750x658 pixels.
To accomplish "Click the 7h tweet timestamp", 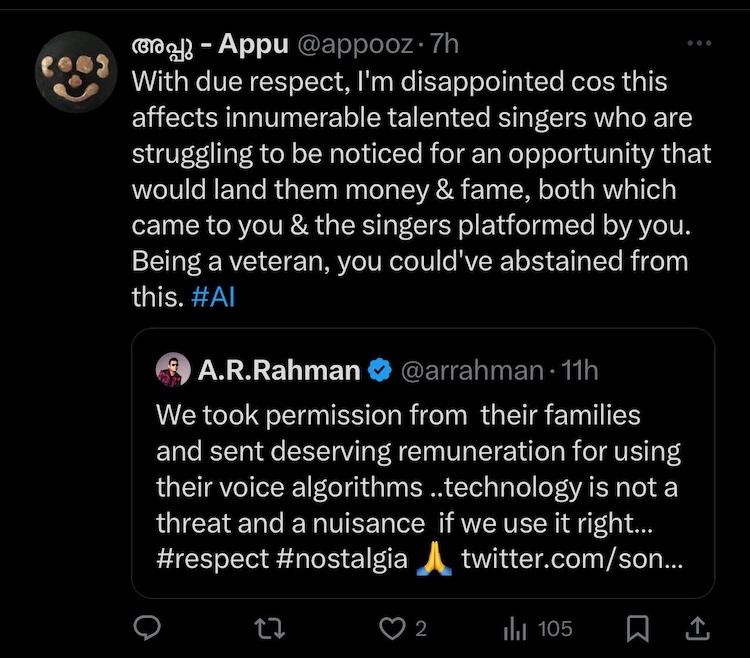I will click(x=445, y=45).
